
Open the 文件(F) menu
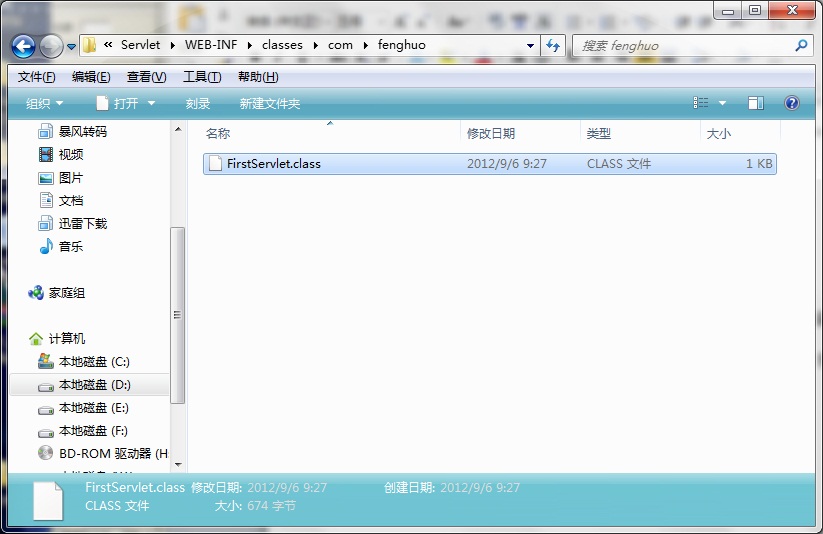[36, 77]
